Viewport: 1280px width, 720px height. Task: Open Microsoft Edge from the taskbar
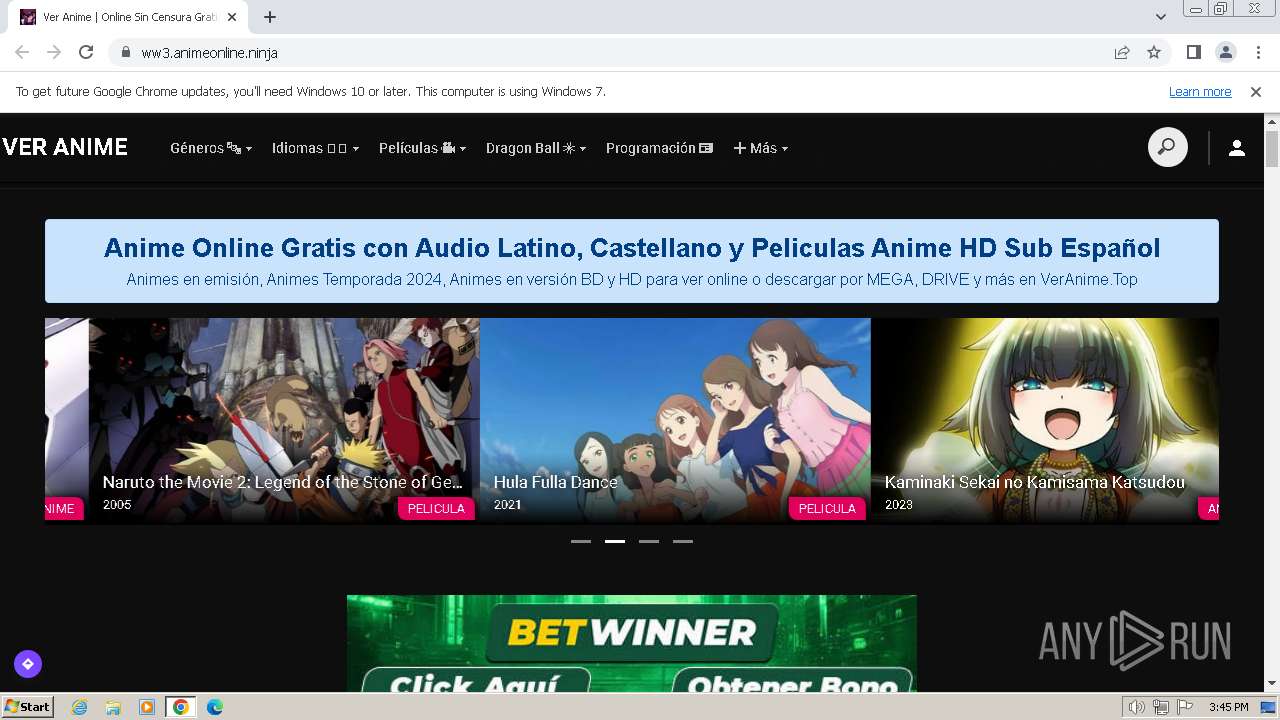215,707
